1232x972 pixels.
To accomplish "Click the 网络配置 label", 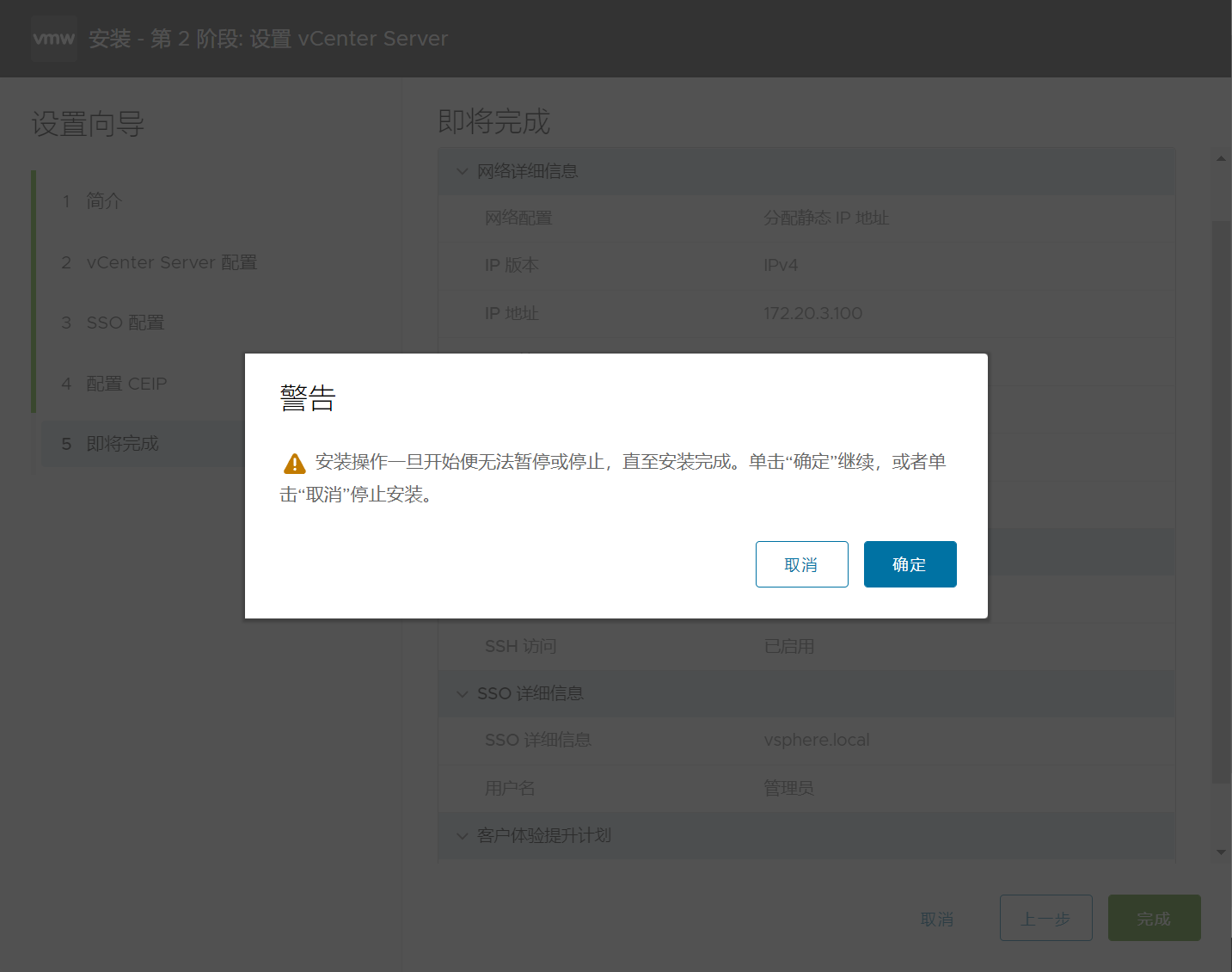I will coord(518,218).
